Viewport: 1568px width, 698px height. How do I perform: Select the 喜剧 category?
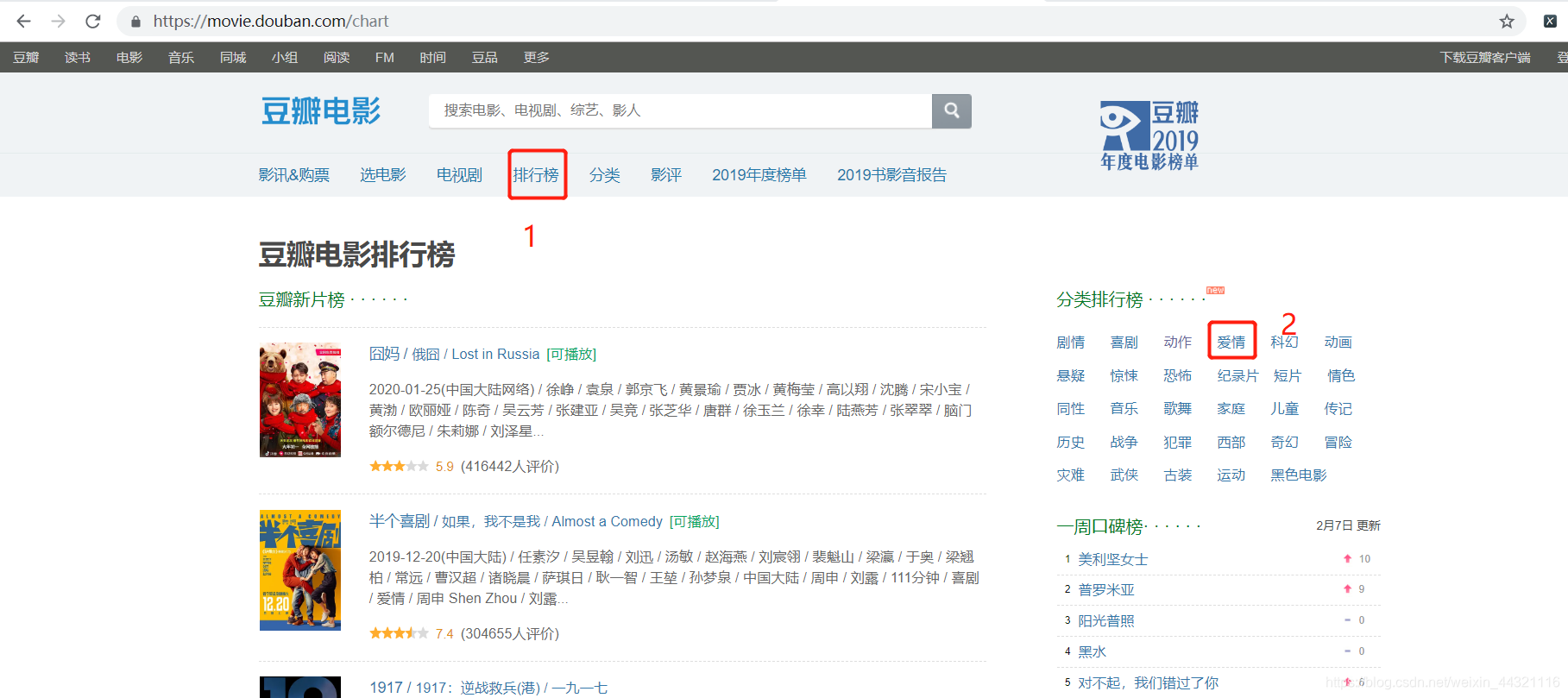point(1124,343)
